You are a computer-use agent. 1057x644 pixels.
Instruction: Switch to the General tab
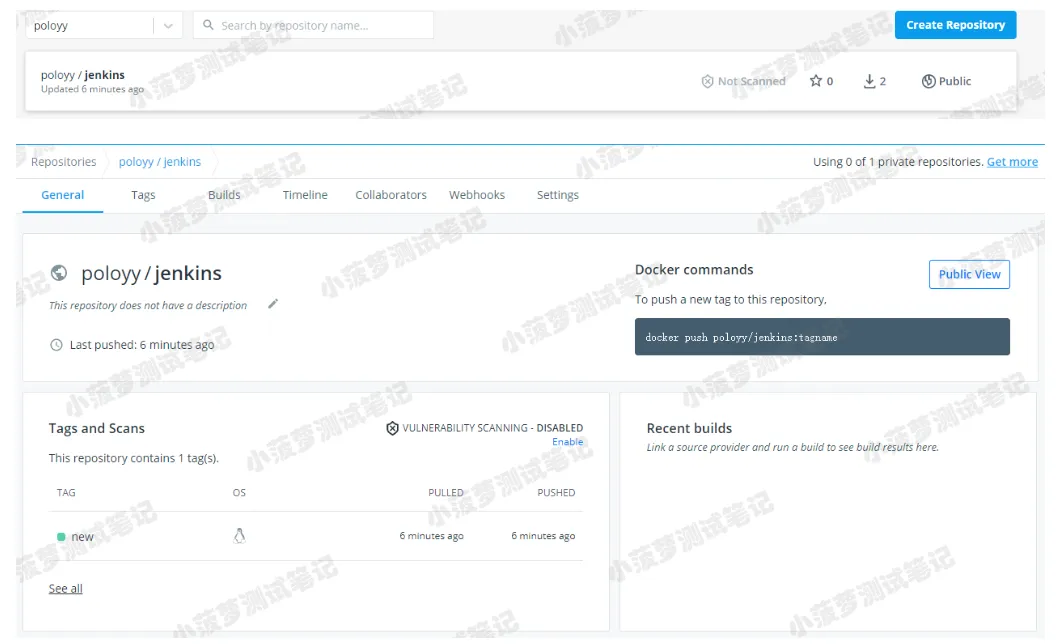click(x=63, y=195)
